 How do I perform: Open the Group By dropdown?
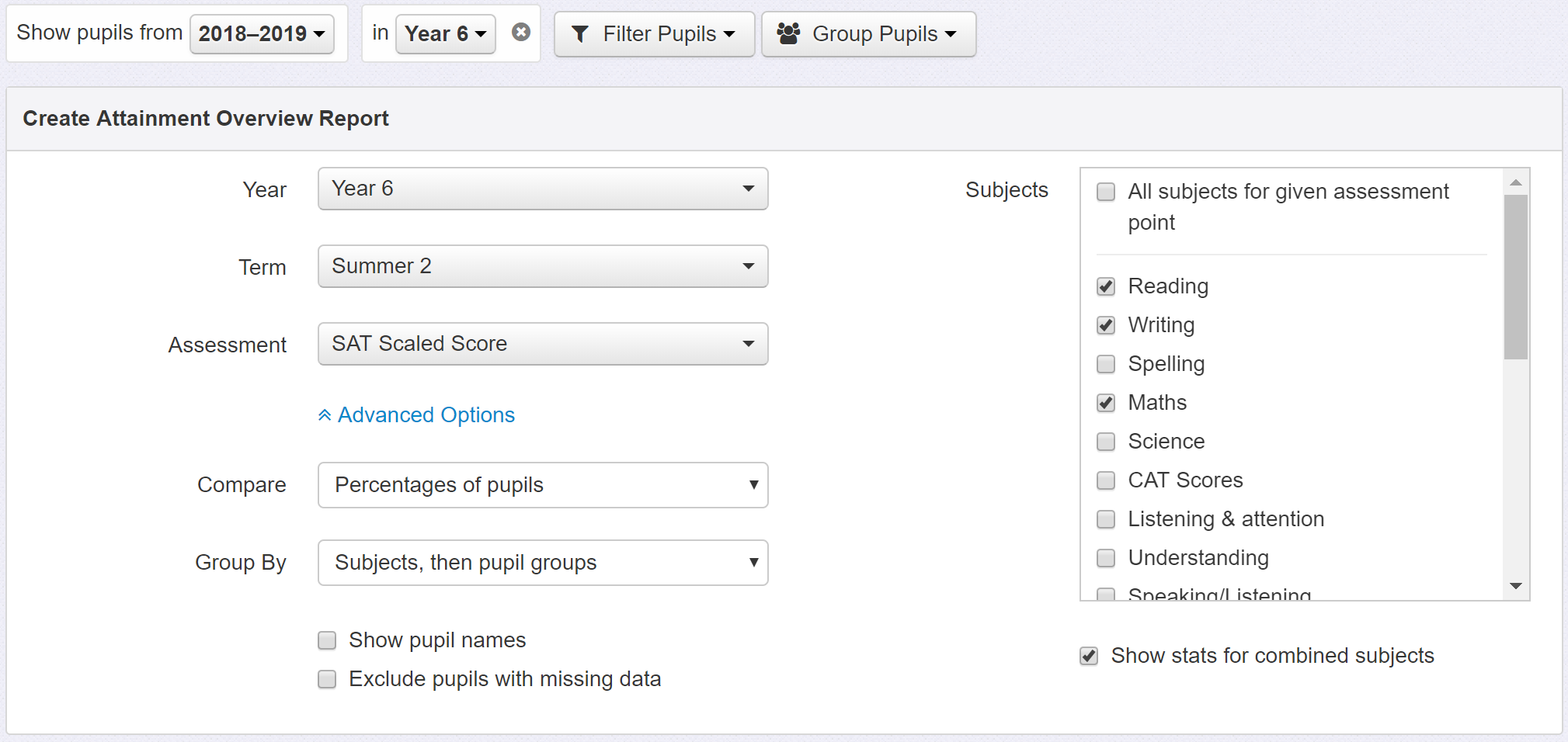tap(543, 563)
